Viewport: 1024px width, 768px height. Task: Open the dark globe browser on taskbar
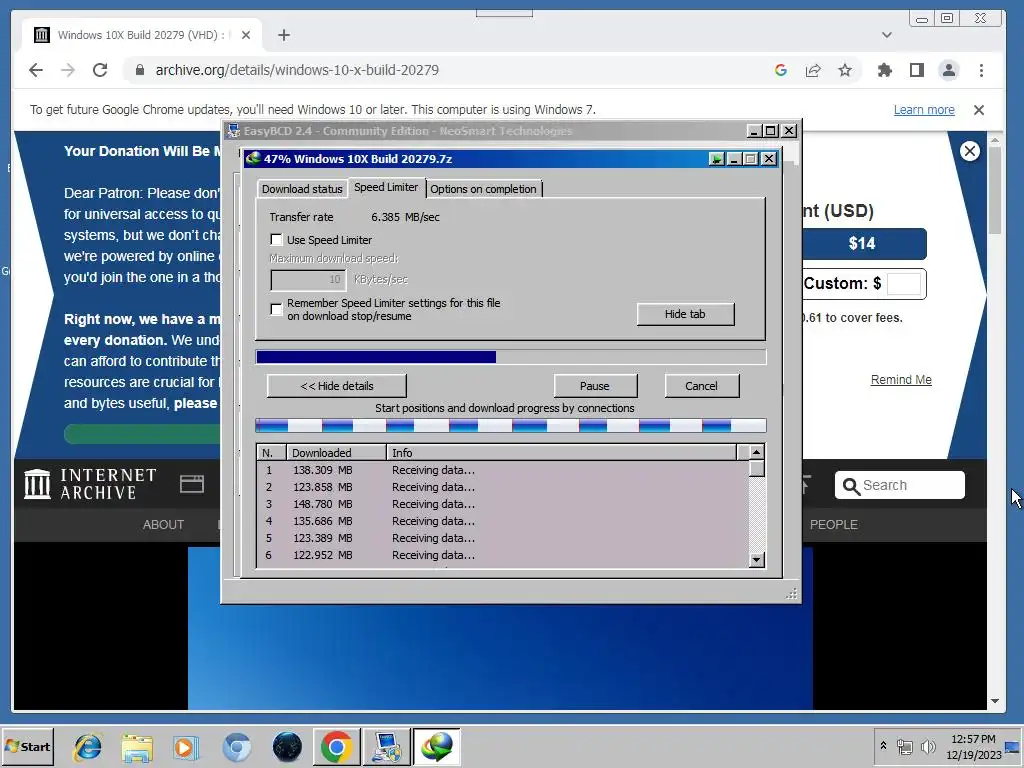click(x=287, y=746)
